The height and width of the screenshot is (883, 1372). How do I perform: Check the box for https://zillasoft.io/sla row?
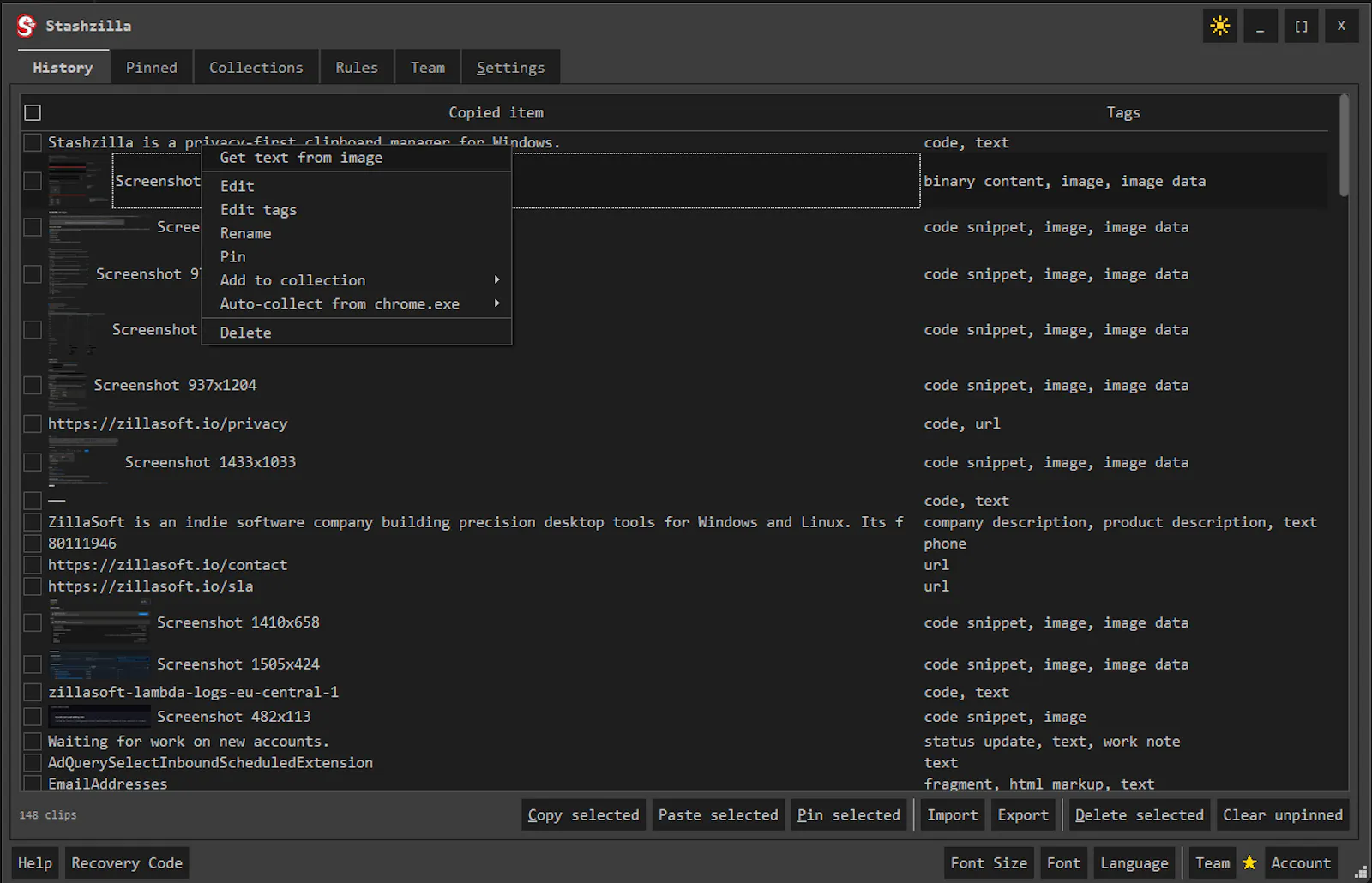coord(33,586)
